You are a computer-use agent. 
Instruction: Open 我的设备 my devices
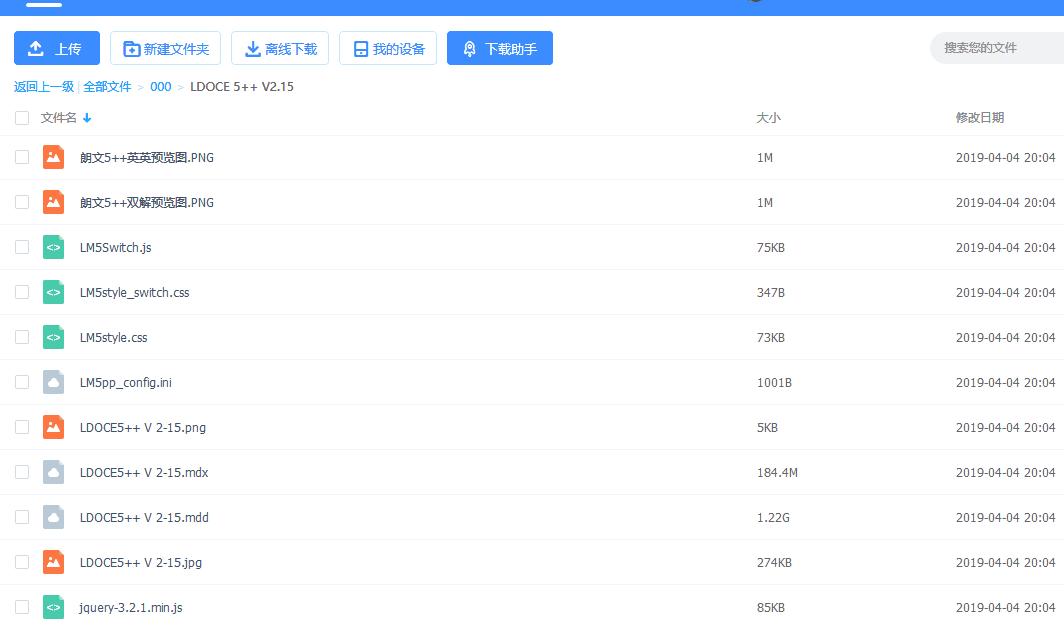click(387, 48)
